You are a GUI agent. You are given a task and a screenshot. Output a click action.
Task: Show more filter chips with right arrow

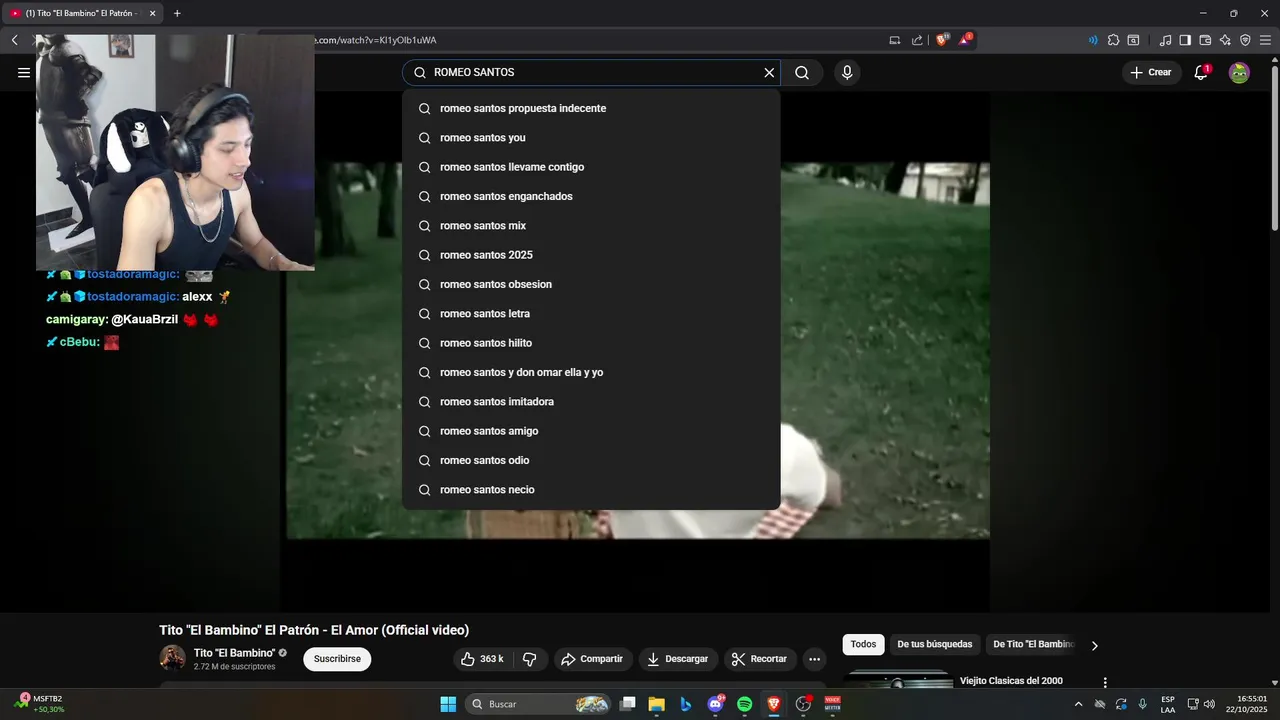pyautogui.click(x=1094, y=645)
